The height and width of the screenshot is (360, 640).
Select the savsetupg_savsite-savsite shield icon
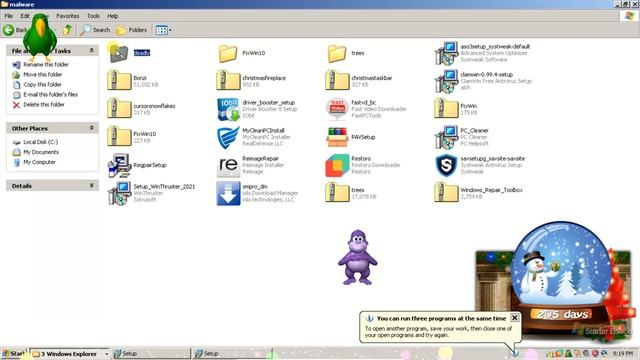pyautogui.click(x=446, y=165)
